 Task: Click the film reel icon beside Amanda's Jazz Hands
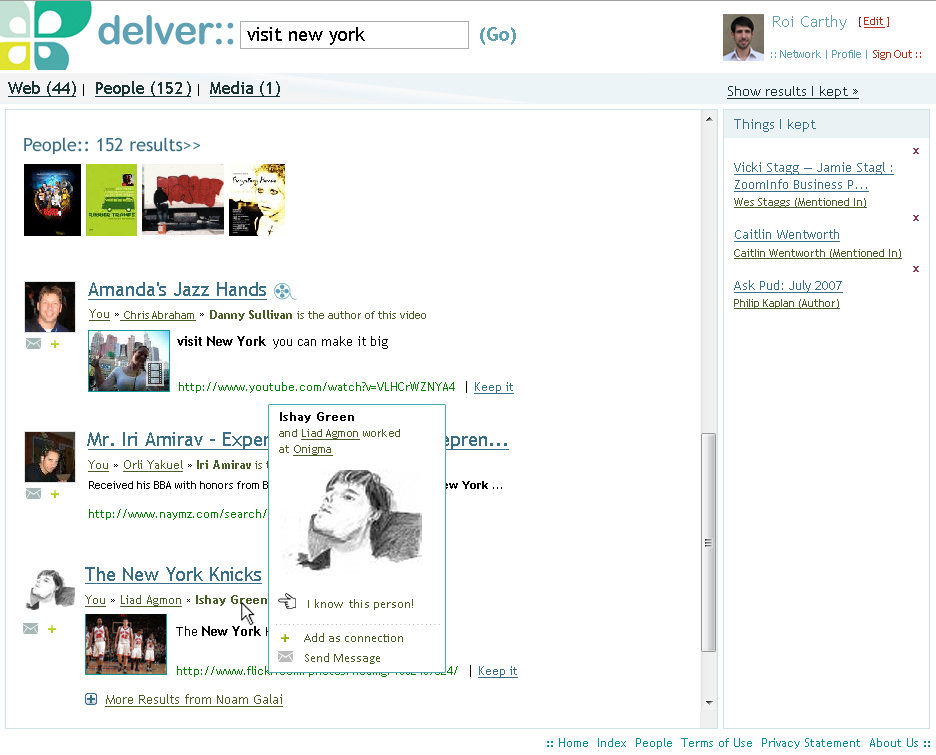pyautogui.click(x=283, y=291)
